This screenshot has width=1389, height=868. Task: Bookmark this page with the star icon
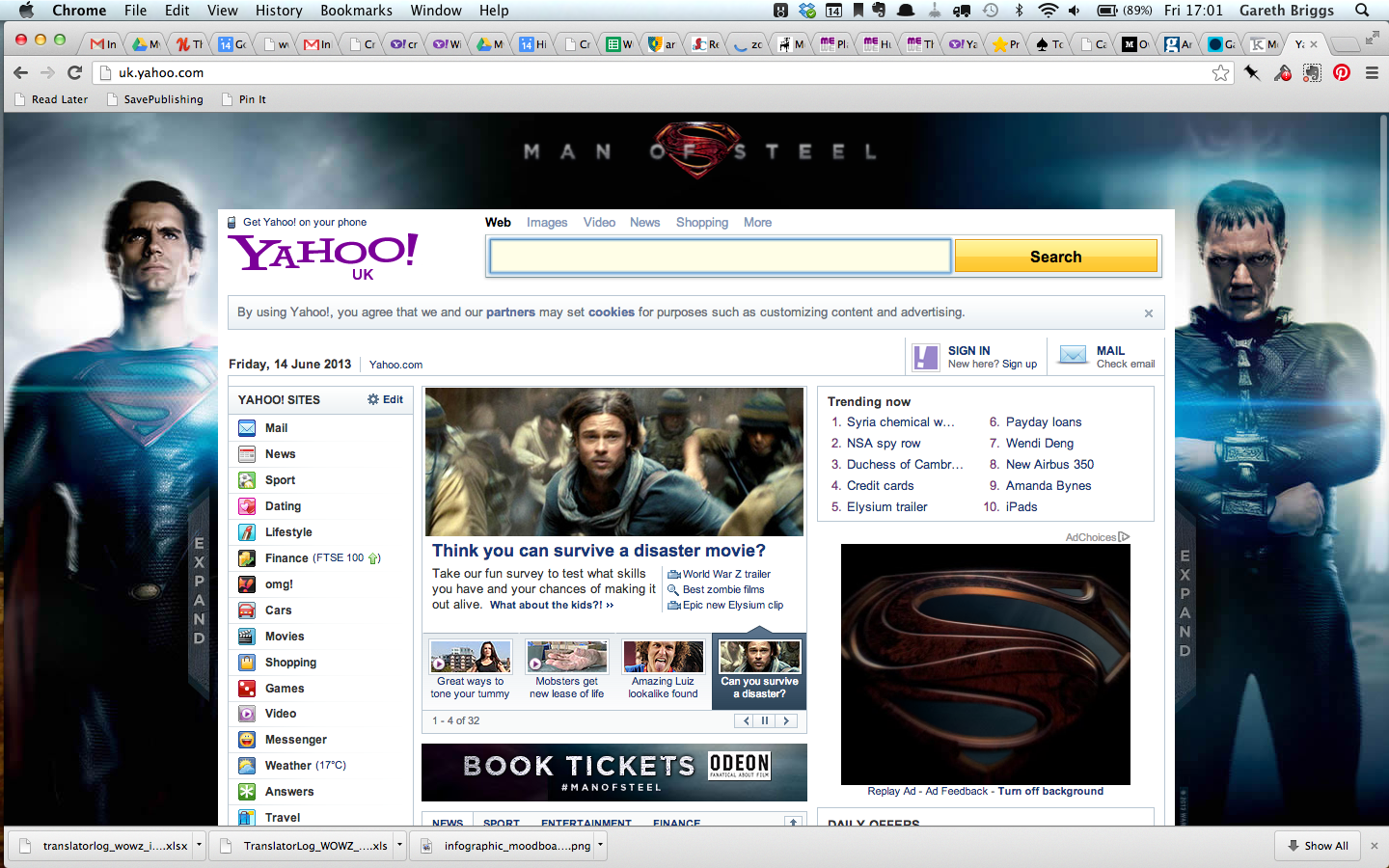click(1221, 72)
